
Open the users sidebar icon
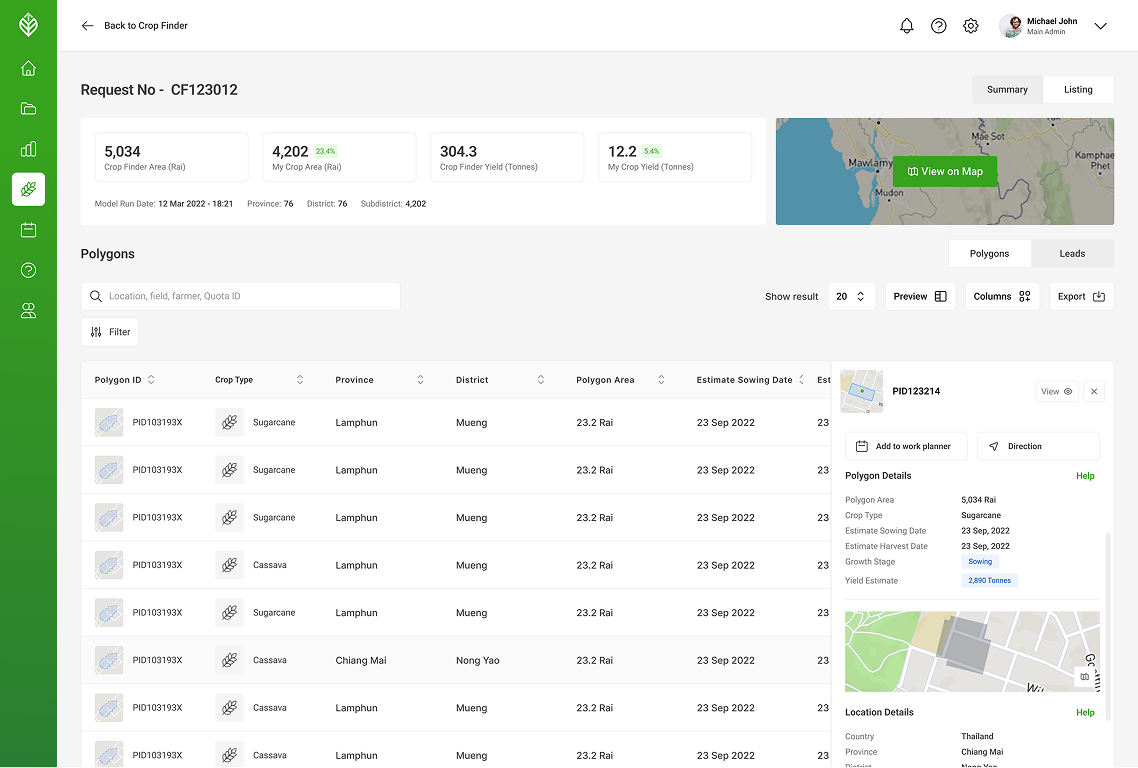click(x=28, y=311)
